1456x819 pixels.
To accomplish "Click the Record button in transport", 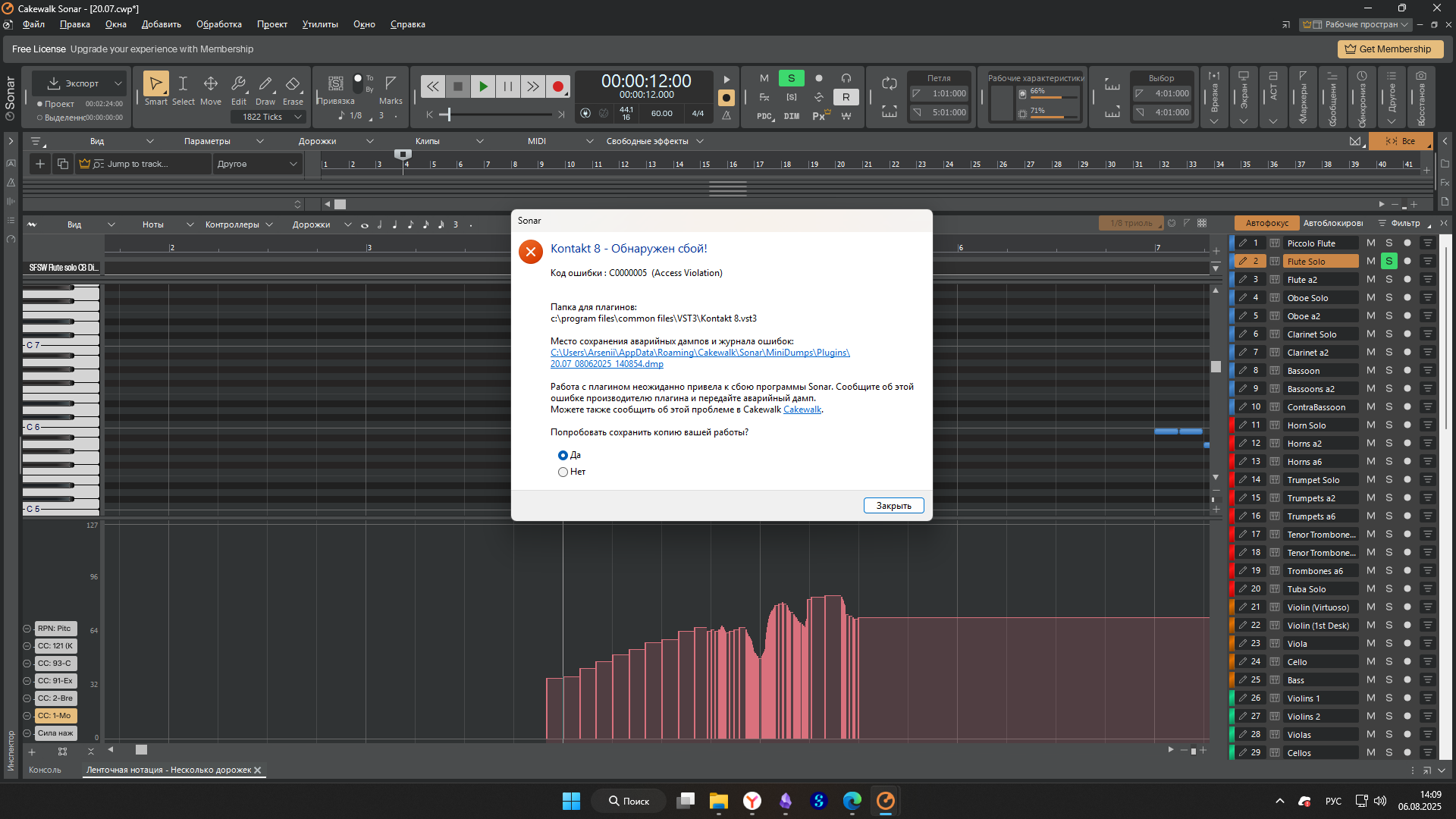I will point(558,86).
